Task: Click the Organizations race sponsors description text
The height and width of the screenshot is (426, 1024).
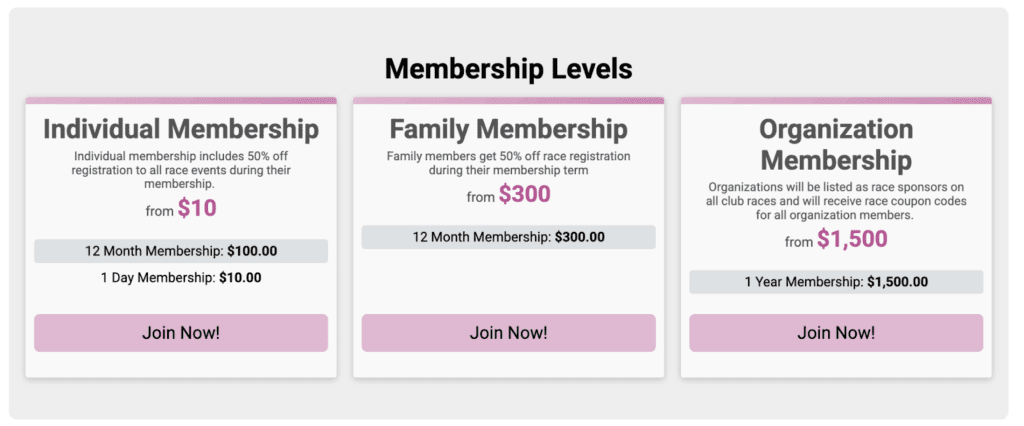Action: pos(836,201)
